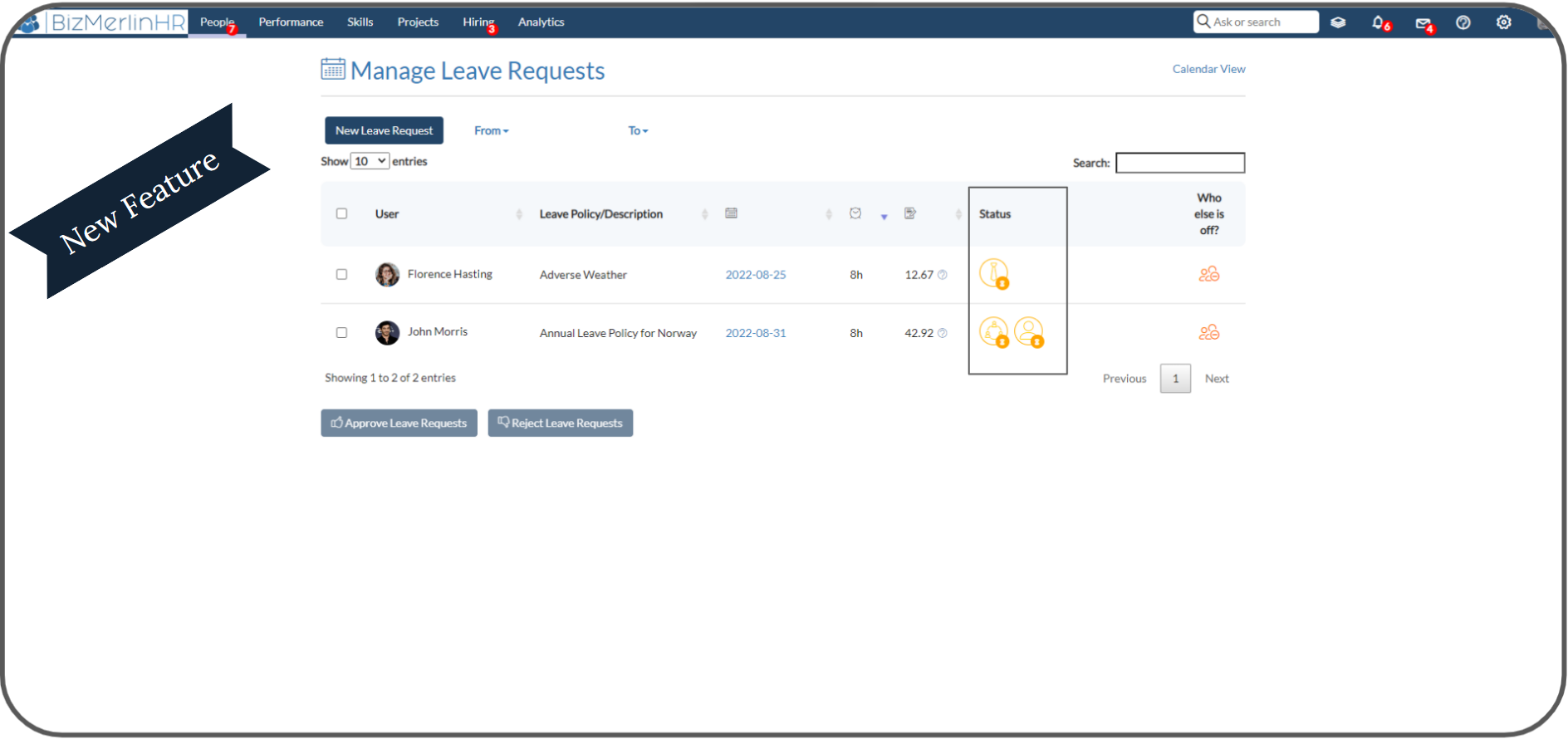Viewport: 1568px width, 739px height.
Task: Click the name Florence Hasting
Action: coord(450,274)
